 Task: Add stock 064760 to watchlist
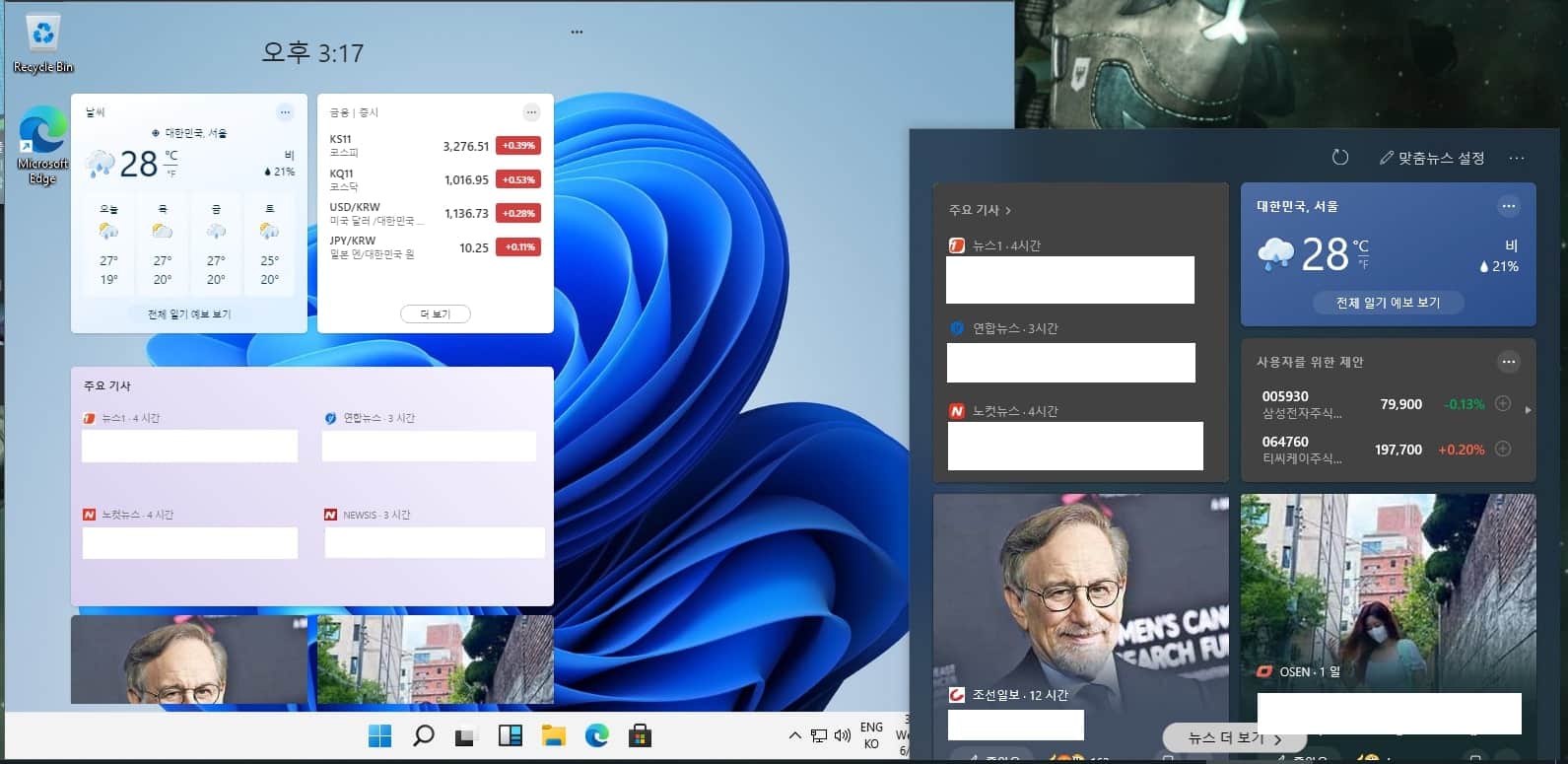pos(1503,449)
